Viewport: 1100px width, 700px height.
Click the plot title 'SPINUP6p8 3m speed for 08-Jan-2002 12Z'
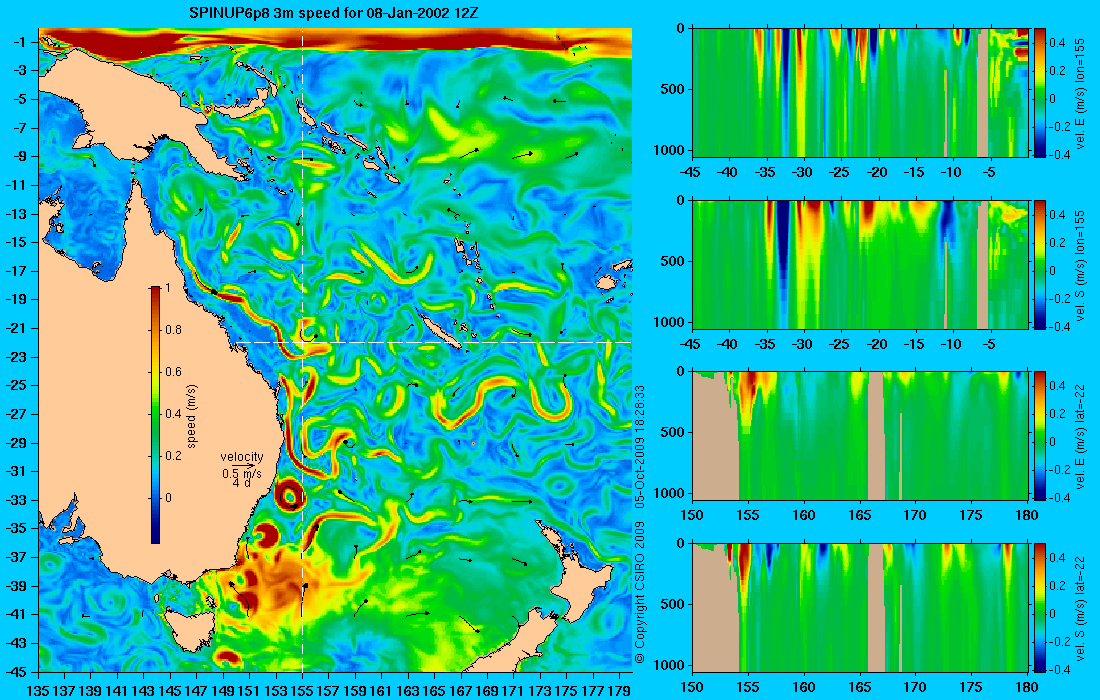tap(334, 13)
